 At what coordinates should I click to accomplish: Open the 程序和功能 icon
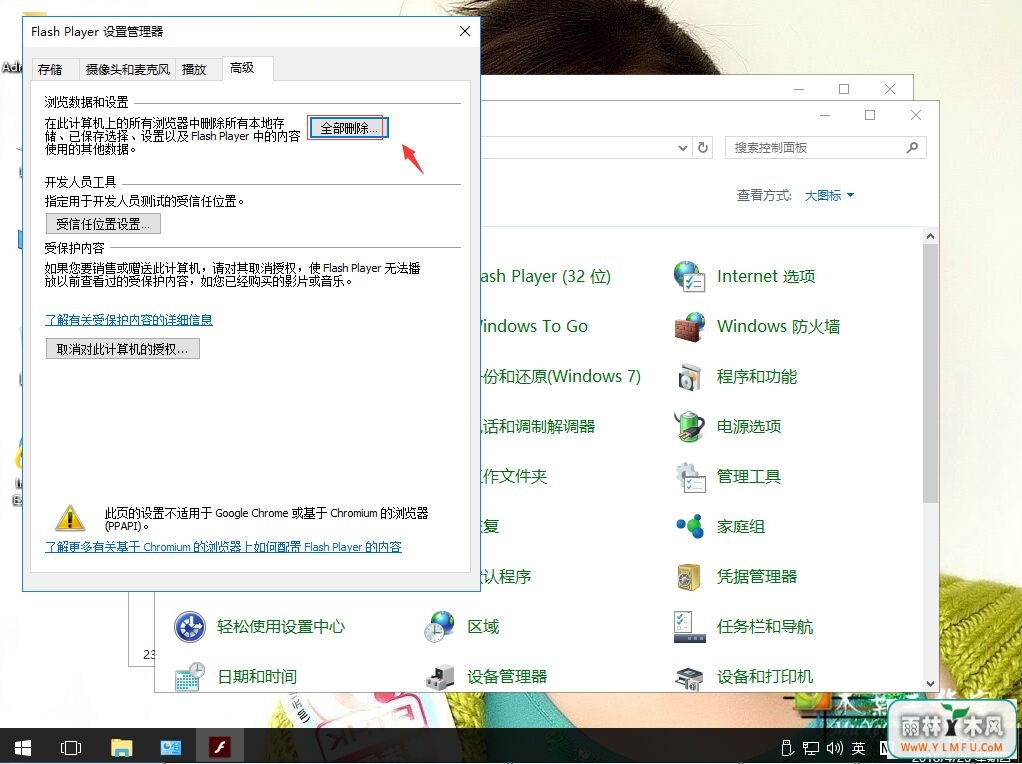(690, 377)
